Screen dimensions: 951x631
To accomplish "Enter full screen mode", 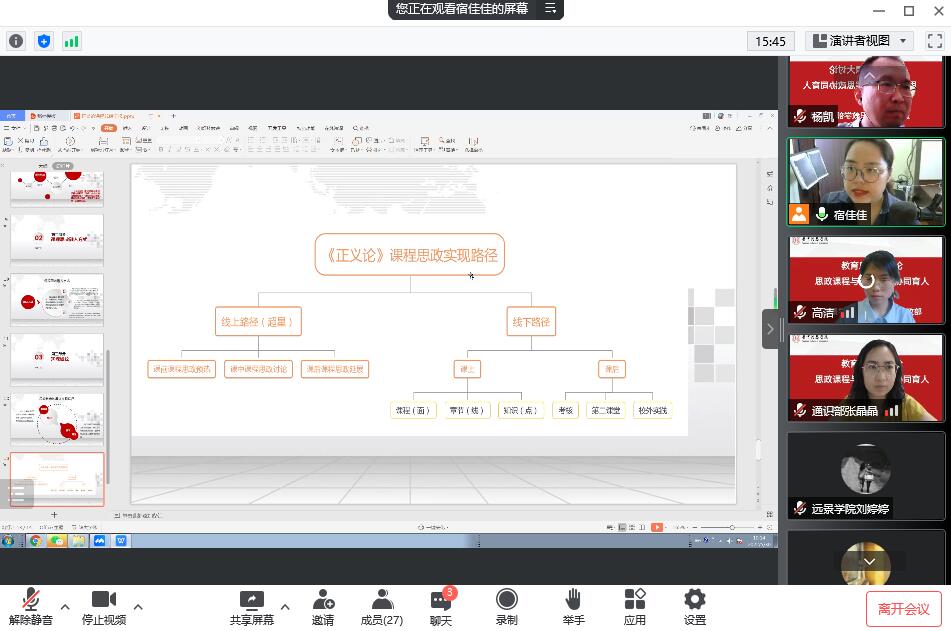I will pos(935,41).
